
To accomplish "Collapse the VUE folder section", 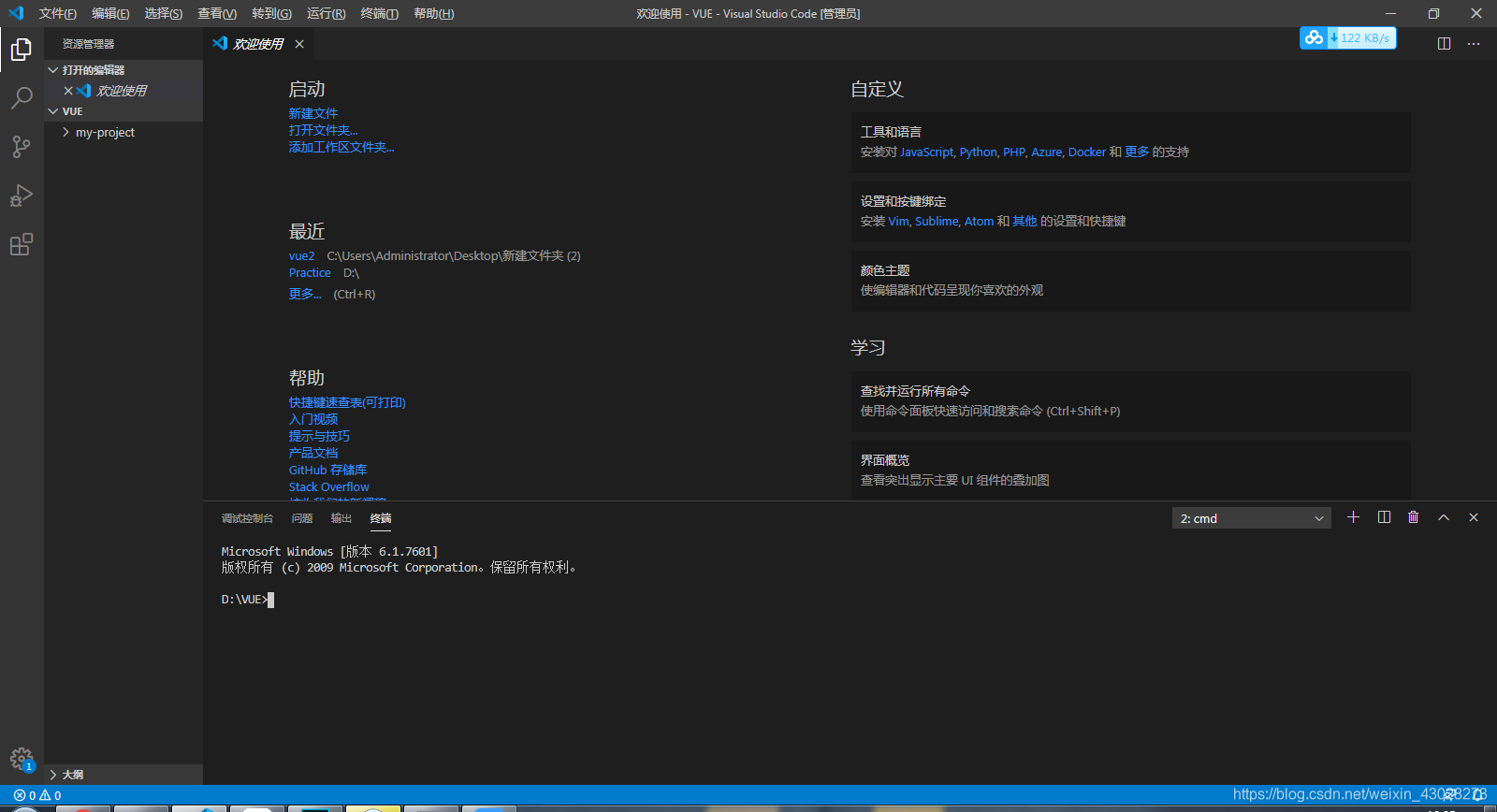I will (x=124, y=111).
